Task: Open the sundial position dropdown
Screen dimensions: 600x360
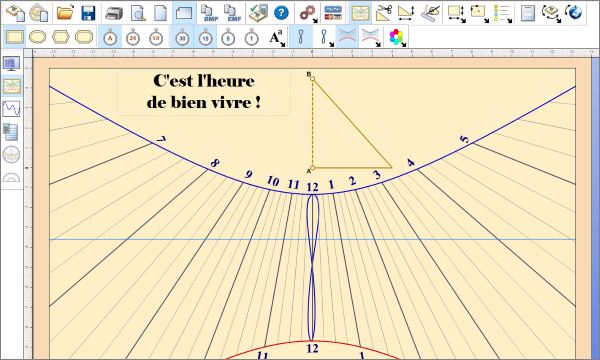Action: coord(479,13)
